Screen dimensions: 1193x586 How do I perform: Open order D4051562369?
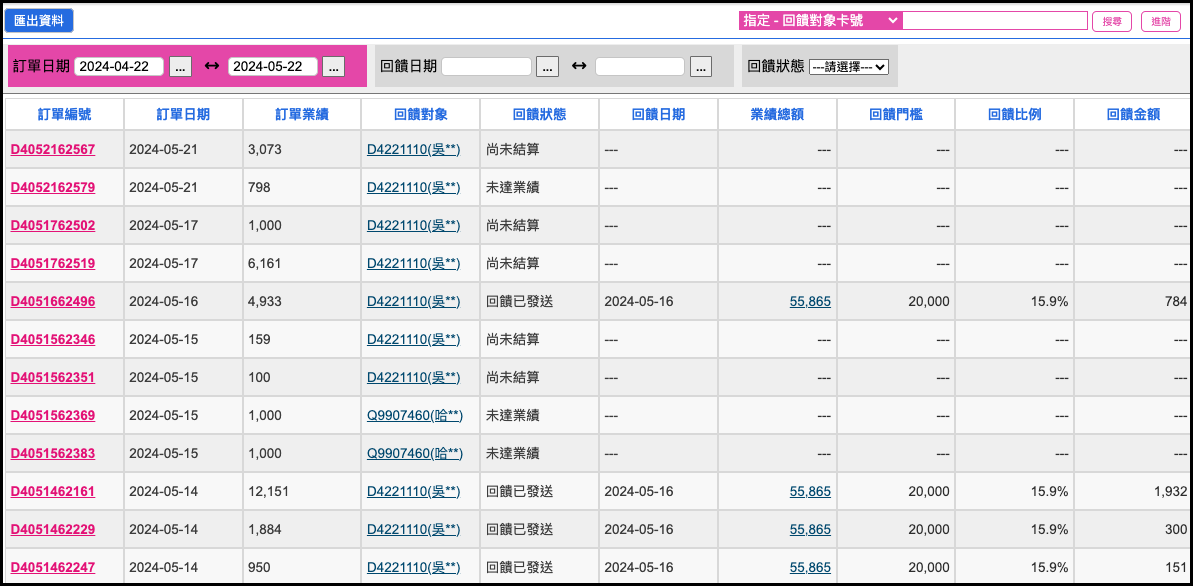tap(52, 416)
